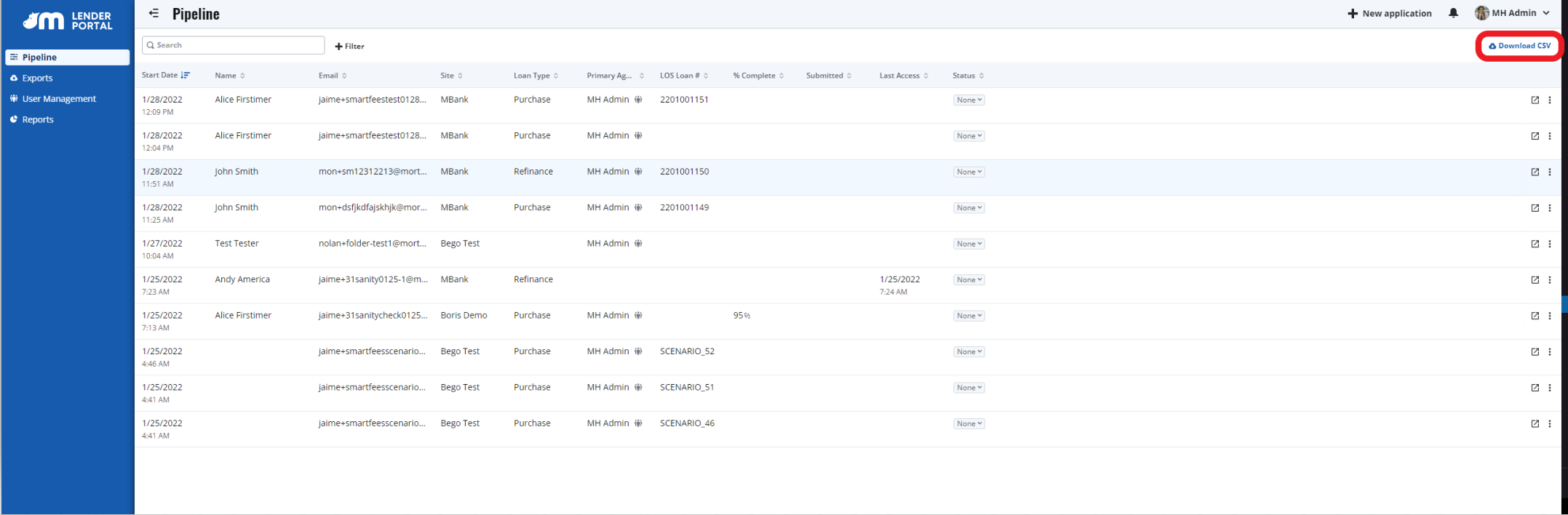1568x515 pixels.
Task: Open status dropdown for Test Tester
Action: [969, 244]
